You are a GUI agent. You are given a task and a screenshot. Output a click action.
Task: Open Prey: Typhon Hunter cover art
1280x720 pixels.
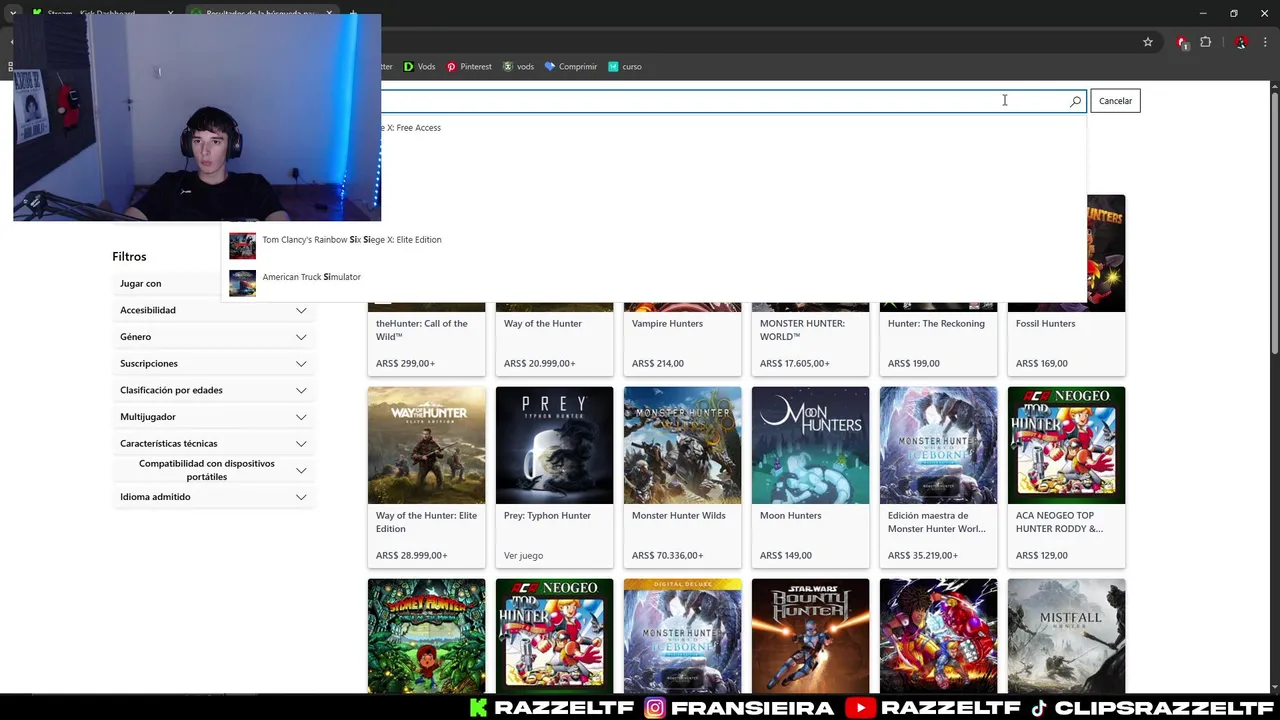(x=554, y=445)
